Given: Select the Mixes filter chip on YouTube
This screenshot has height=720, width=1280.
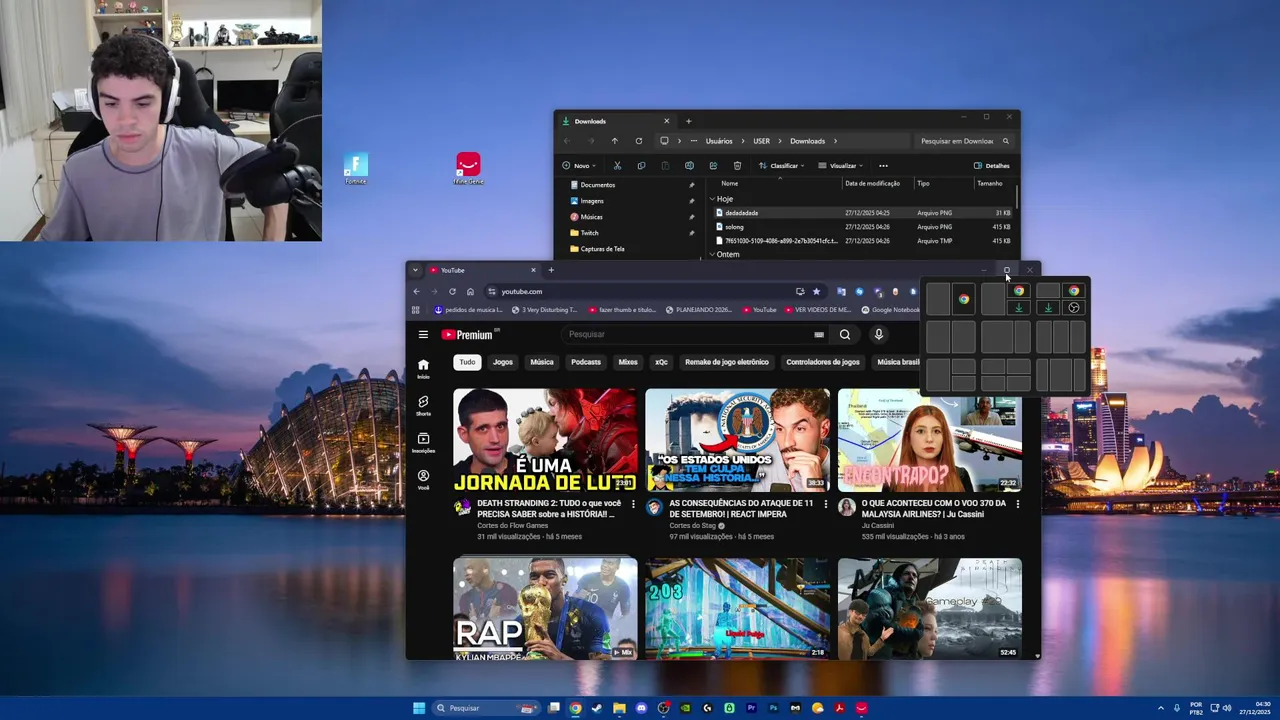Looking at the screenshot, I should (x=628, y=362).
